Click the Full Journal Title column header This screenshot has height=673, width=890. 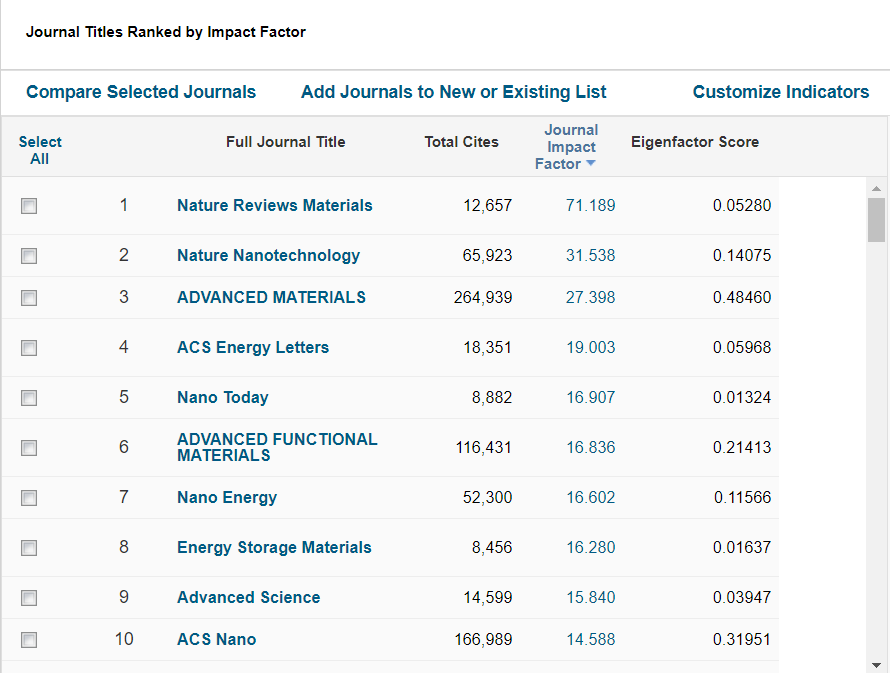(x=286, y=142)
